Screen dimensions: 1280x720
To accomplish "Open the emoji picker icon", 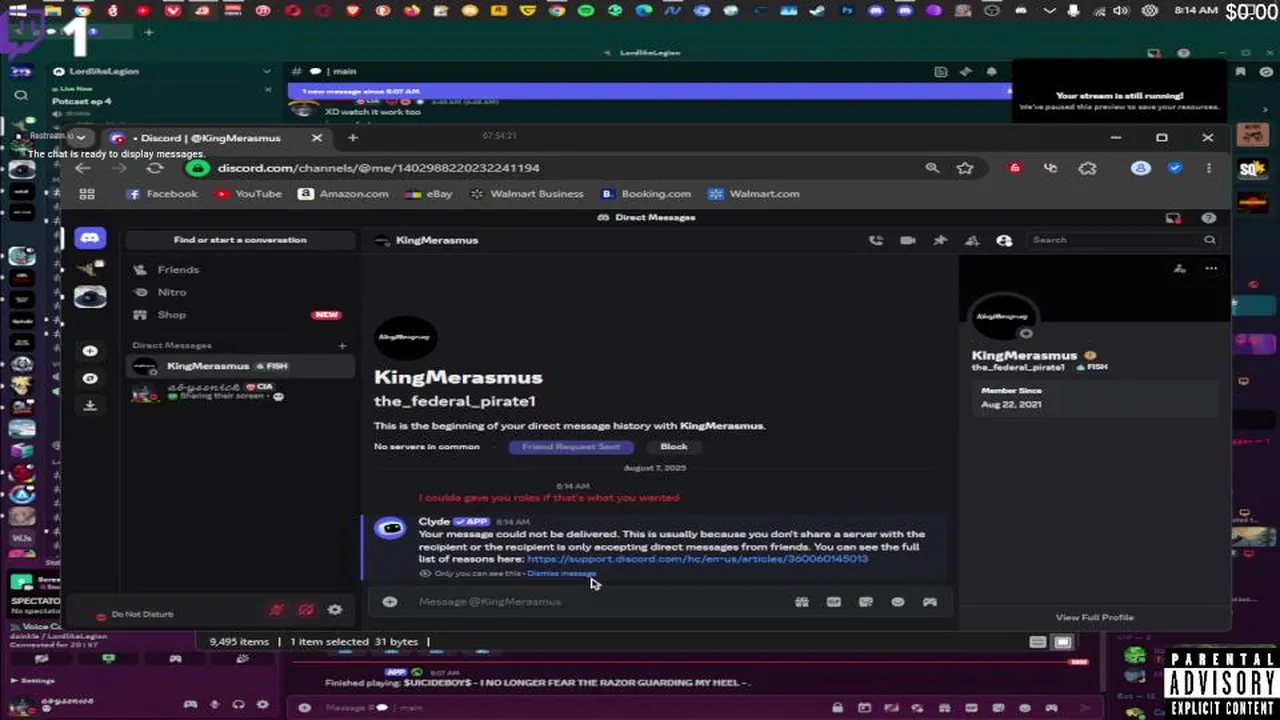I will tap(898, 601).
